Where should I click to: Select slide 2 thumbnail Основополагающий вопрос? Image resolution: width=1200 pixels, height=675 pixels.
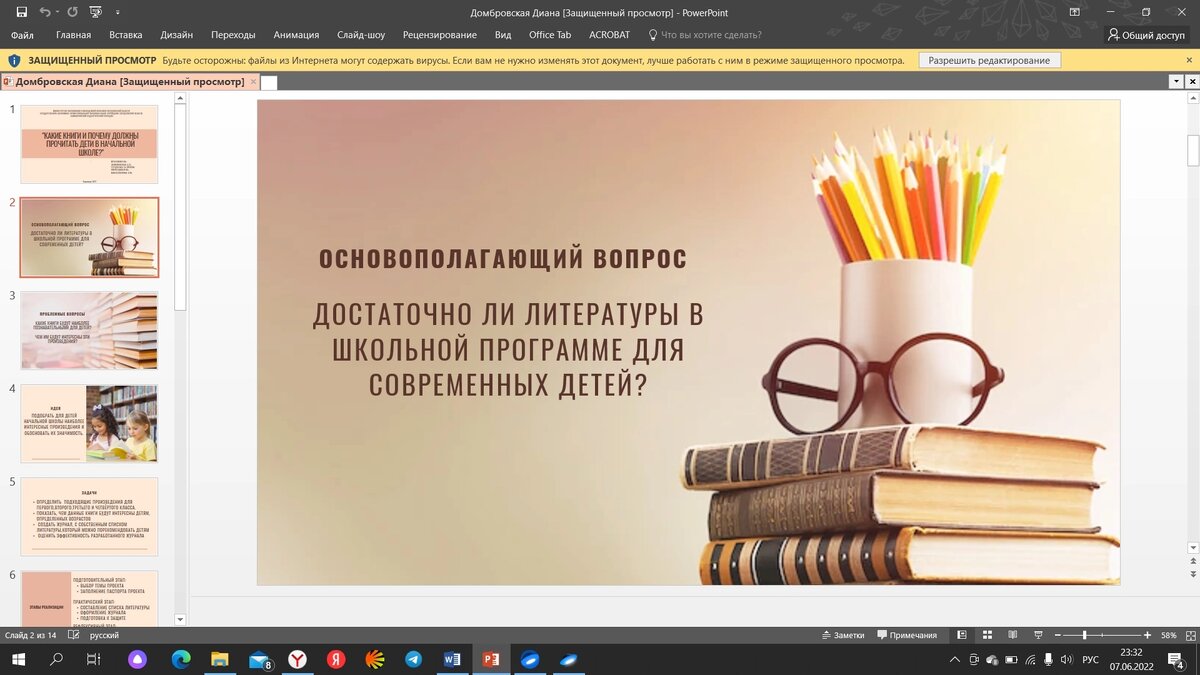point(89,237)
